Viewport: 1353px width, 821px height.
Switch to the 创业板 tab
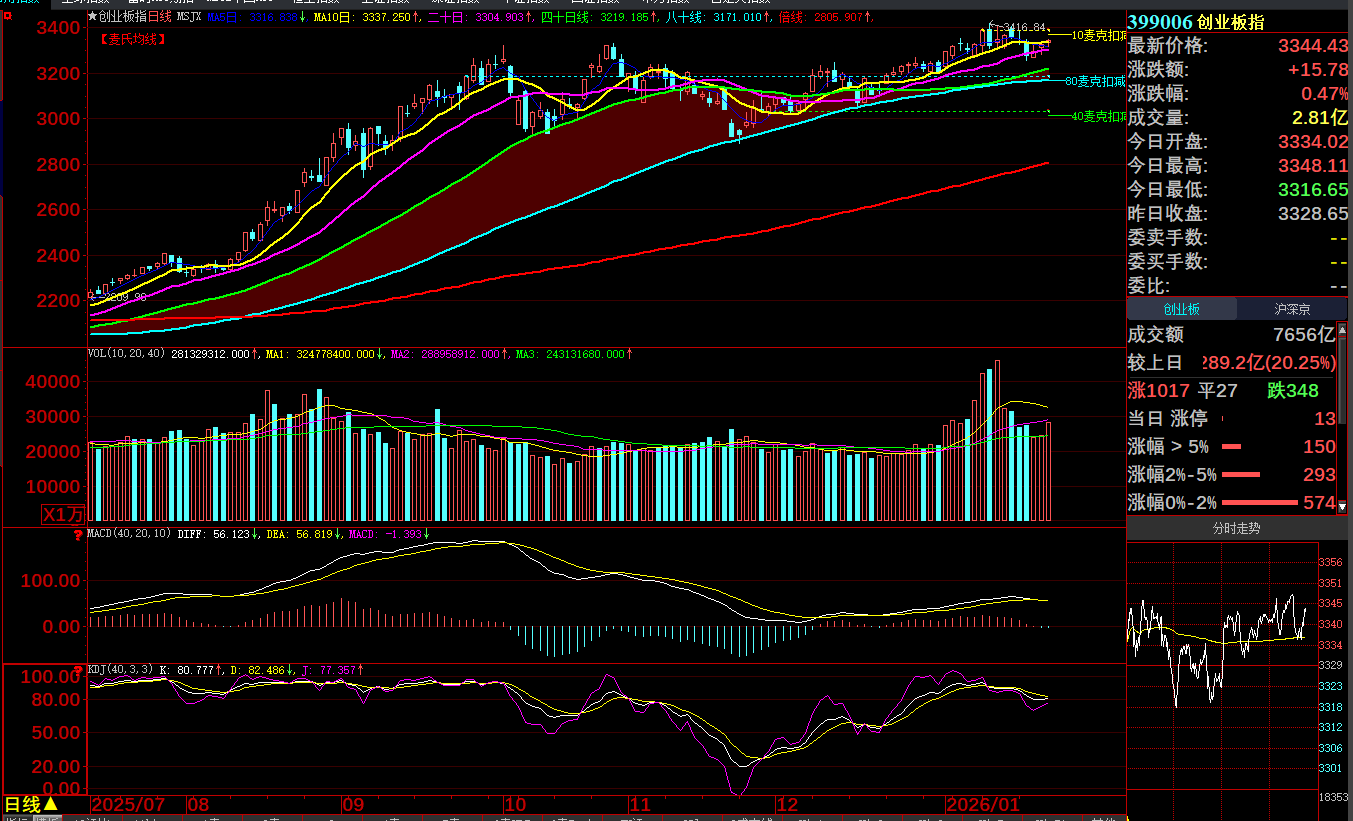(x=1181, y=310)
